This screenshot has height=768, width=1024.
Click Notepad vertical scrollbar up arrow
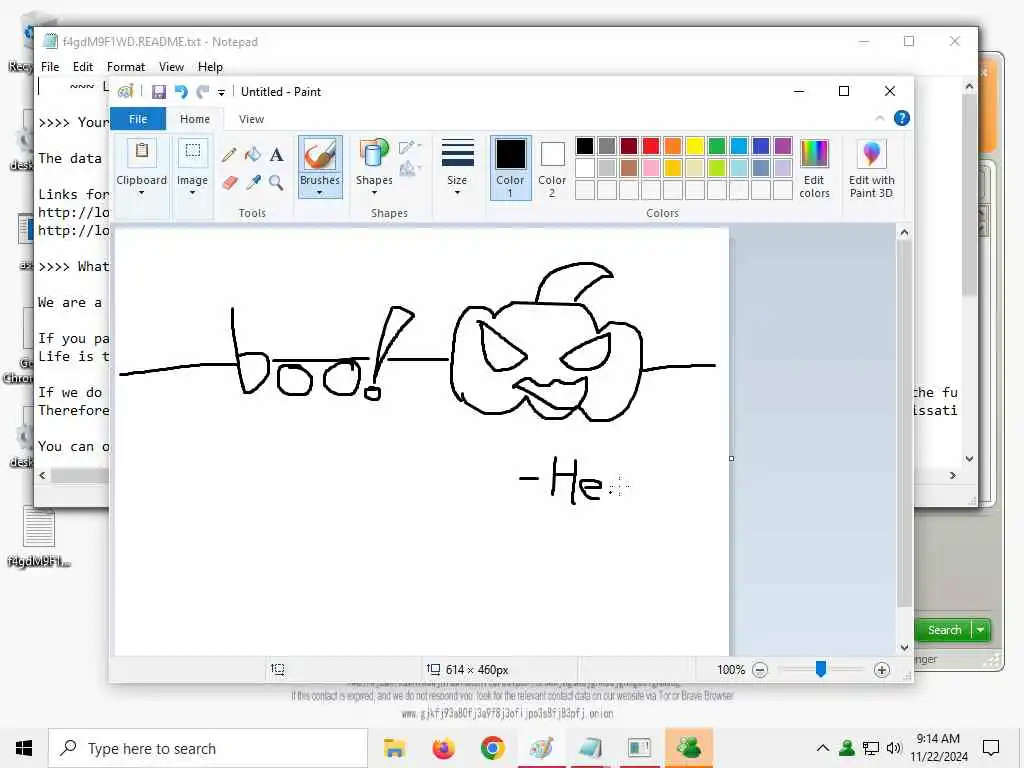969,86
